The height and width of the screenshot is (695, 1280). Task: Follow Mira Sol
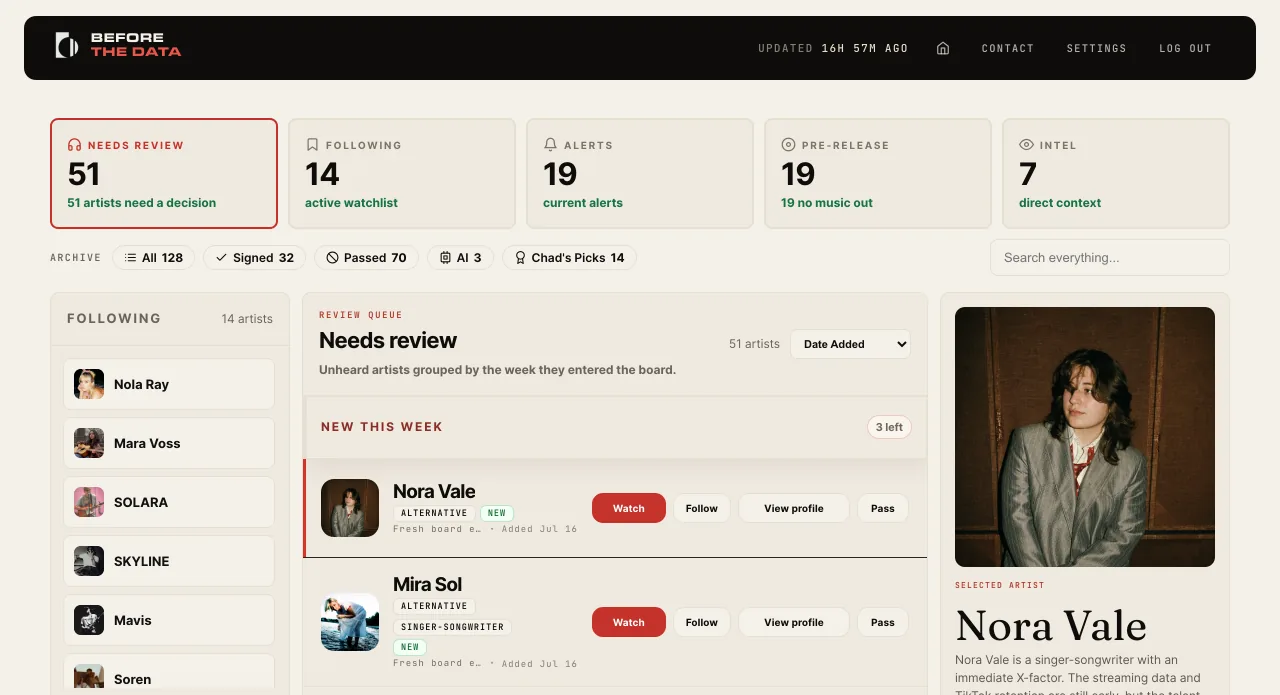[702, 622]
